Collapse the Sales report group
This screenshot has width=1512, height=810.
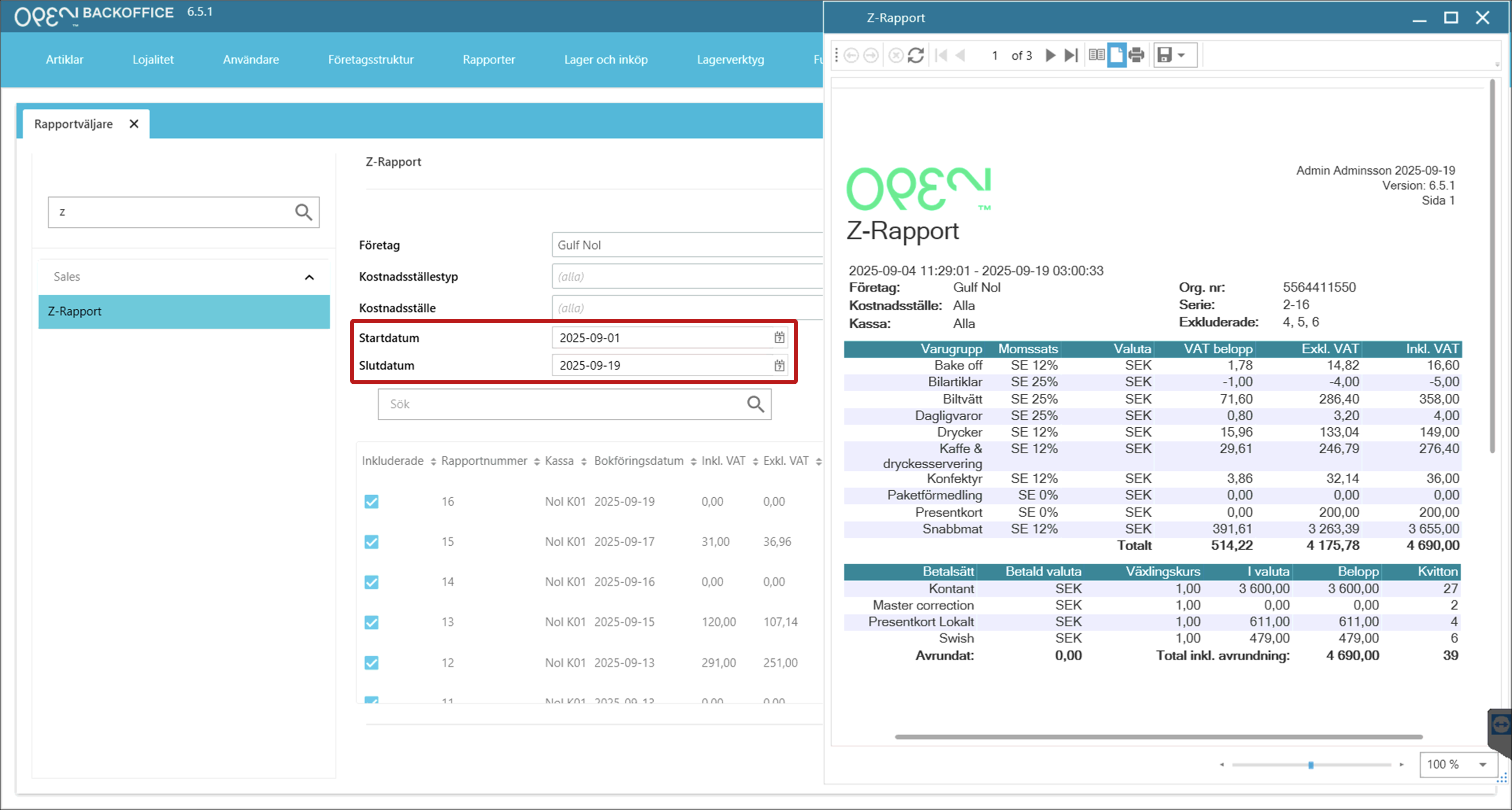[309, 277]
